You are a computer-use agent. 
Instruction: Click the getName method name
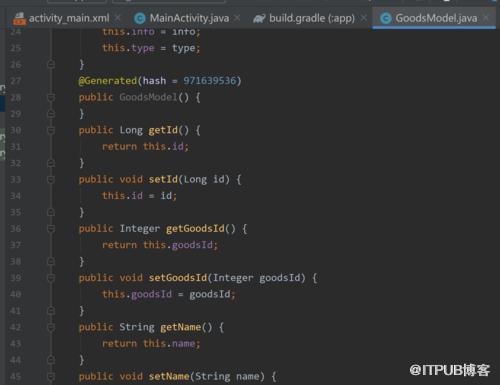tap(181, 327)
